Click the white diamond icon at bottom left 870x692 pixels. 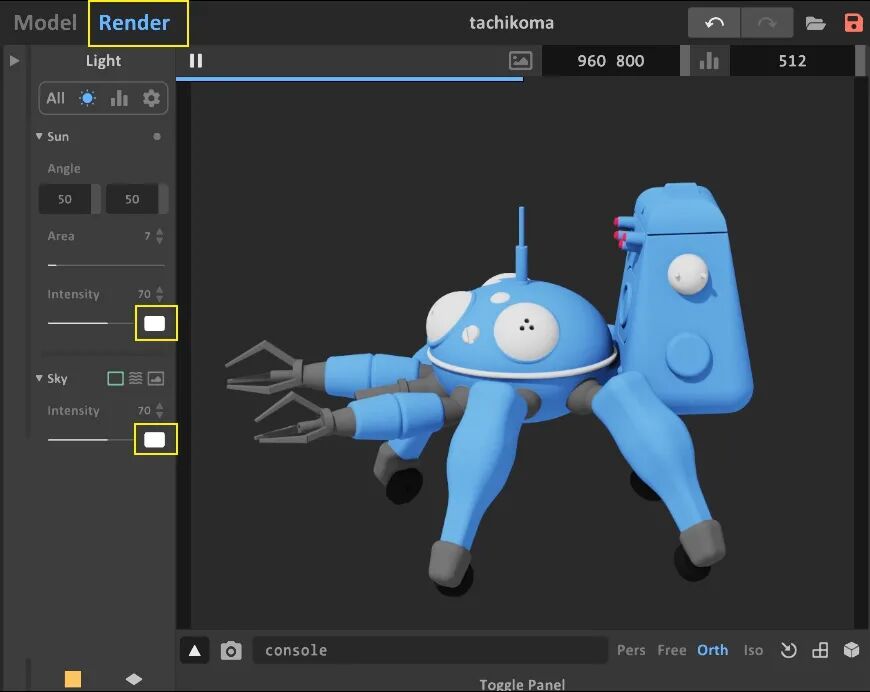pos(134,679)
